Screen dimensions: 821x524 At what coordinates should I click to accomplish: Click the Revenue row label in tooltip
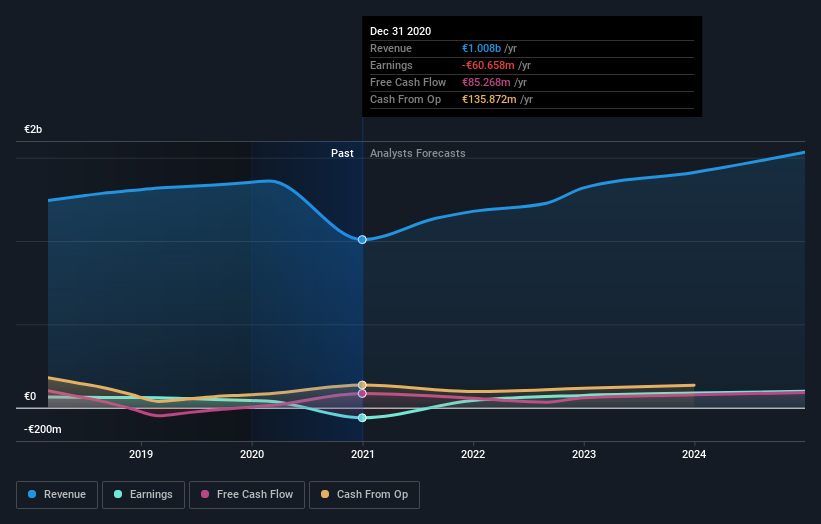coord(391,48)
